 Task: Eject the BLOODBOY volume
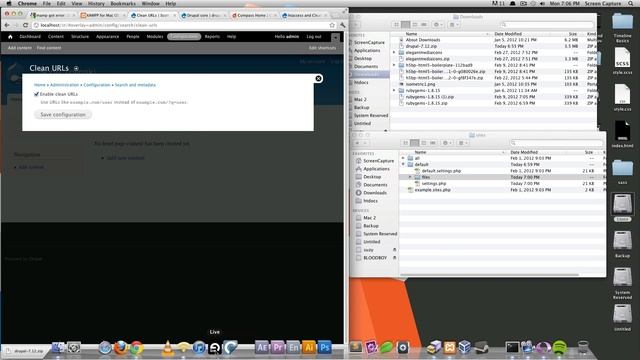click(x=395, y=258)
